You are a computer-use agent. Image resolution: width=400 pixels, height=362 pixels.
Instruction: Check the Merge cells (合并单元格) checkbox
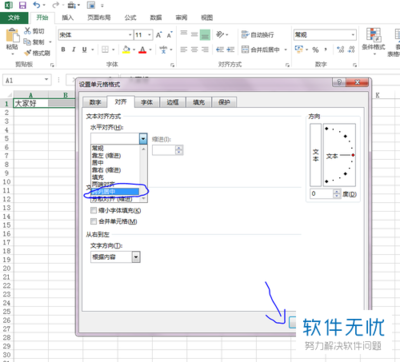[93, 221]
